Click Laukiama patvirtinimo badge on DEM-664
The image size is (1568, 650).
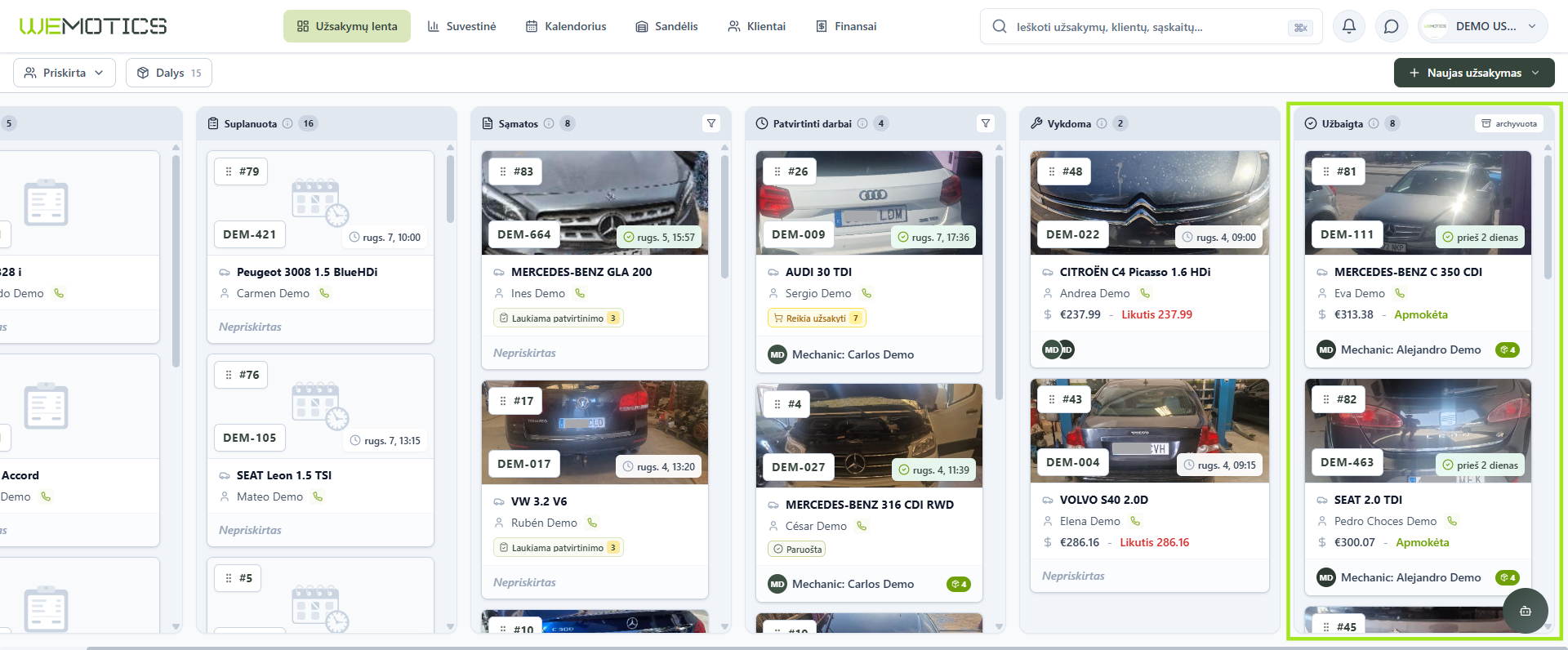[559, 318]
